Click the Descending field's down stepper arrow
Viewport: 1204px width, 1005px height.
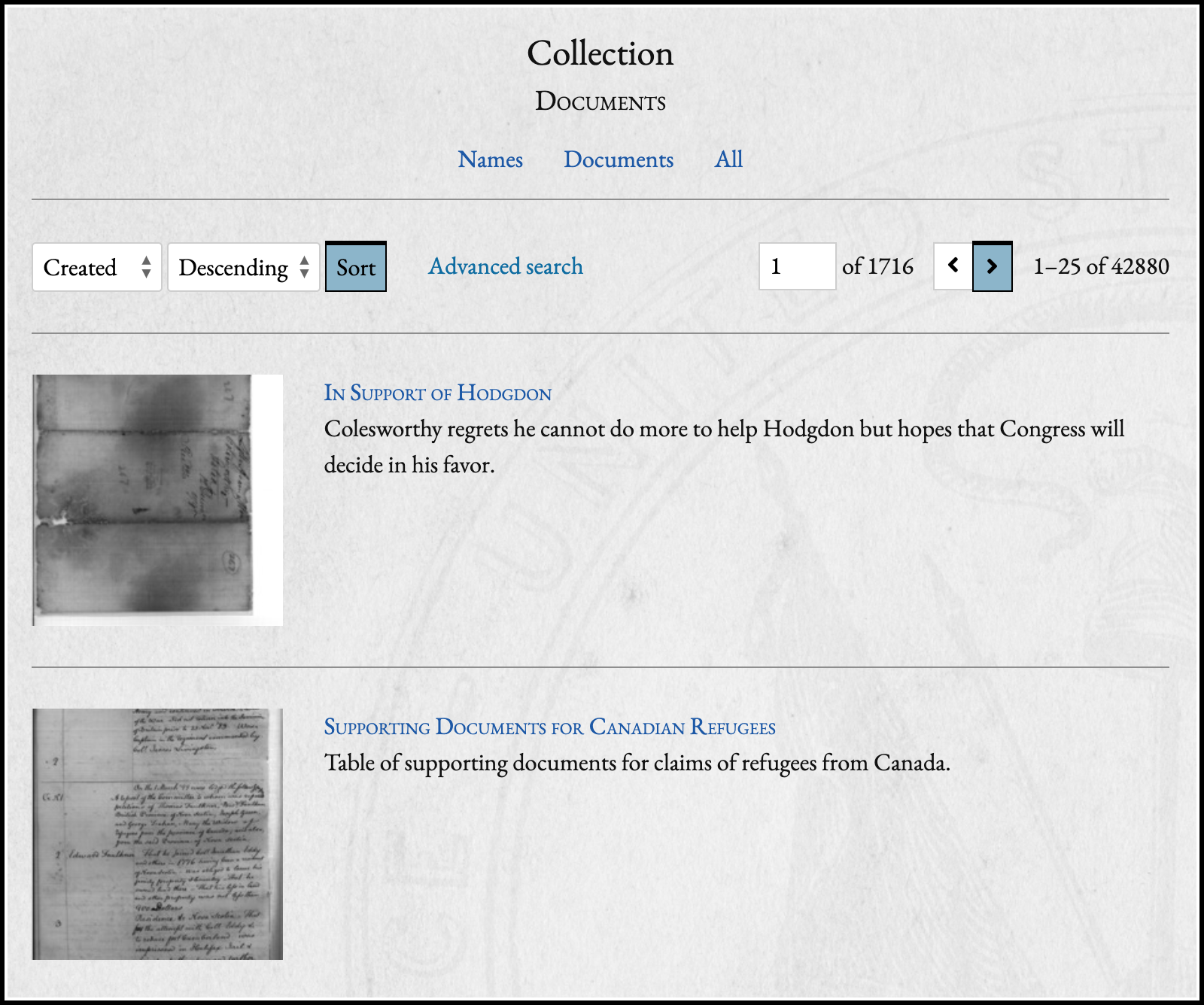point(304,274)
